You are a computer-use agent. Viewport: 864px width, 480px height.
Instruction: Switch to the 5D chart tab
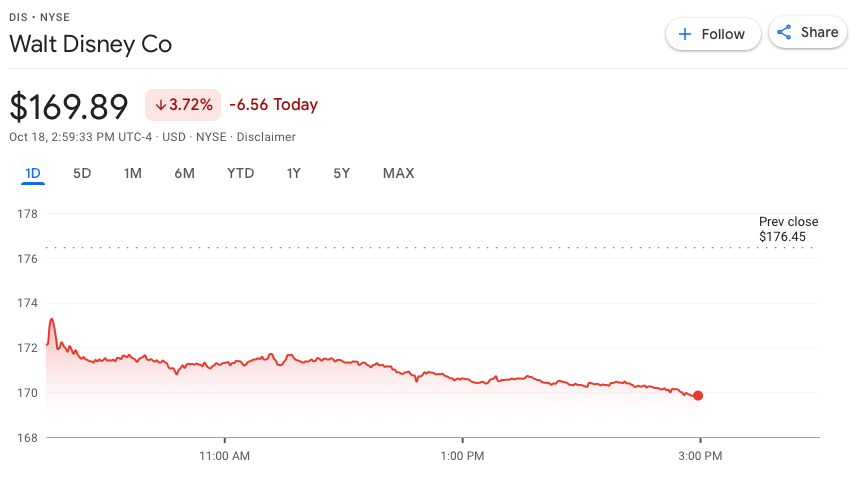pos(82,173)
